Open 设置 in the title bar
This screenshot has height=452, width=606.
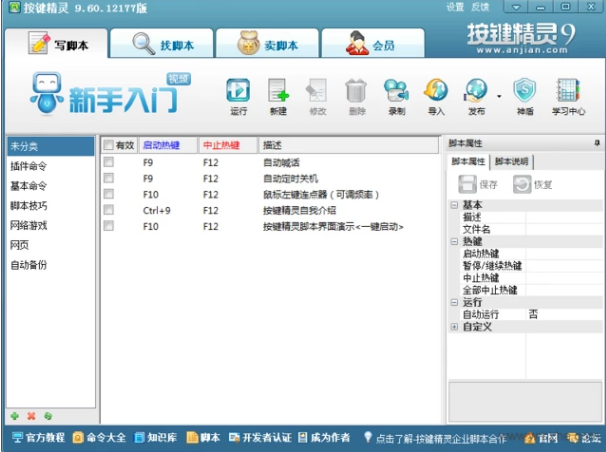click(x=454, y=7)
